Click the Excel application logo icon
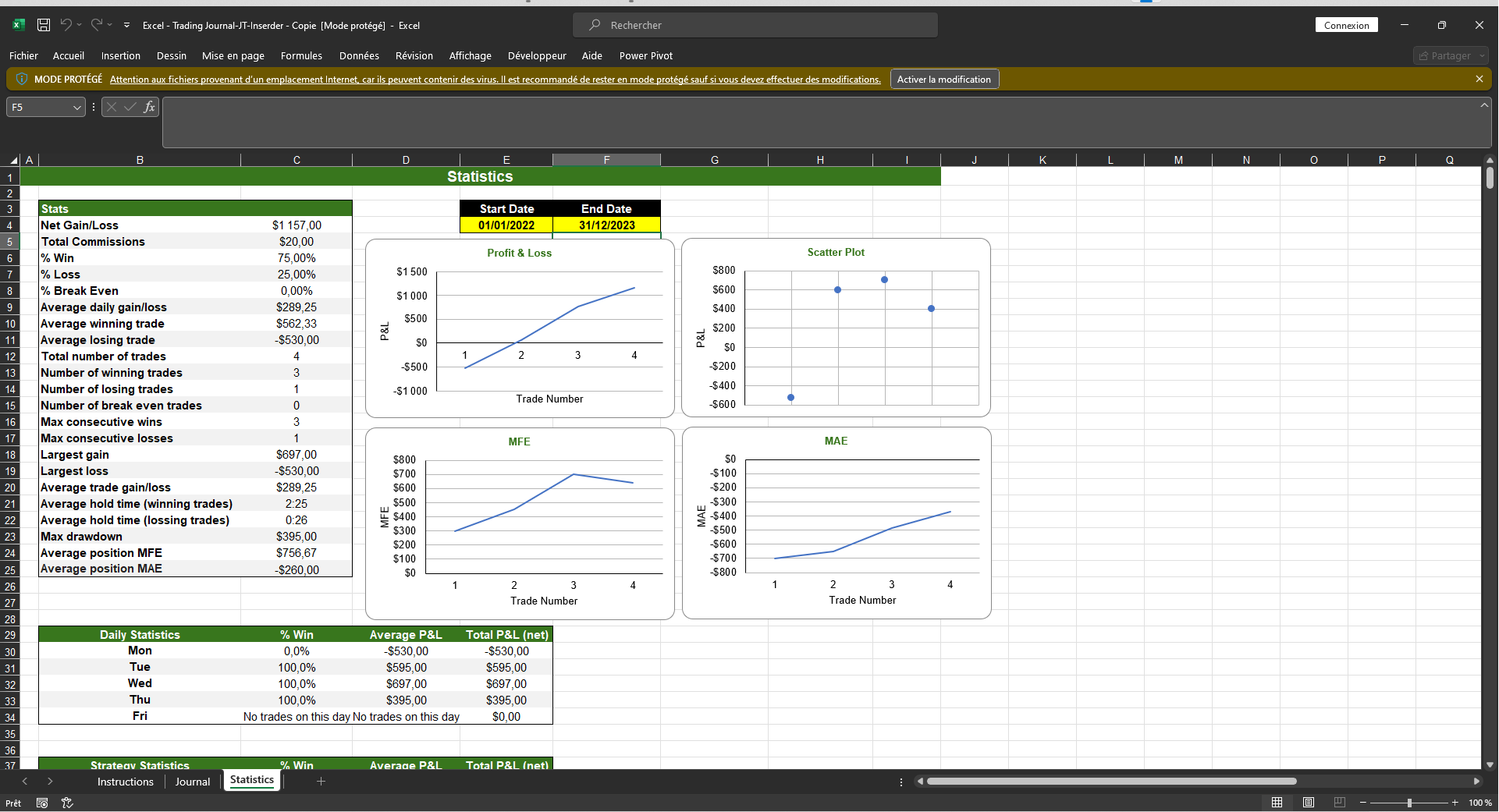 tap(18, 25)
